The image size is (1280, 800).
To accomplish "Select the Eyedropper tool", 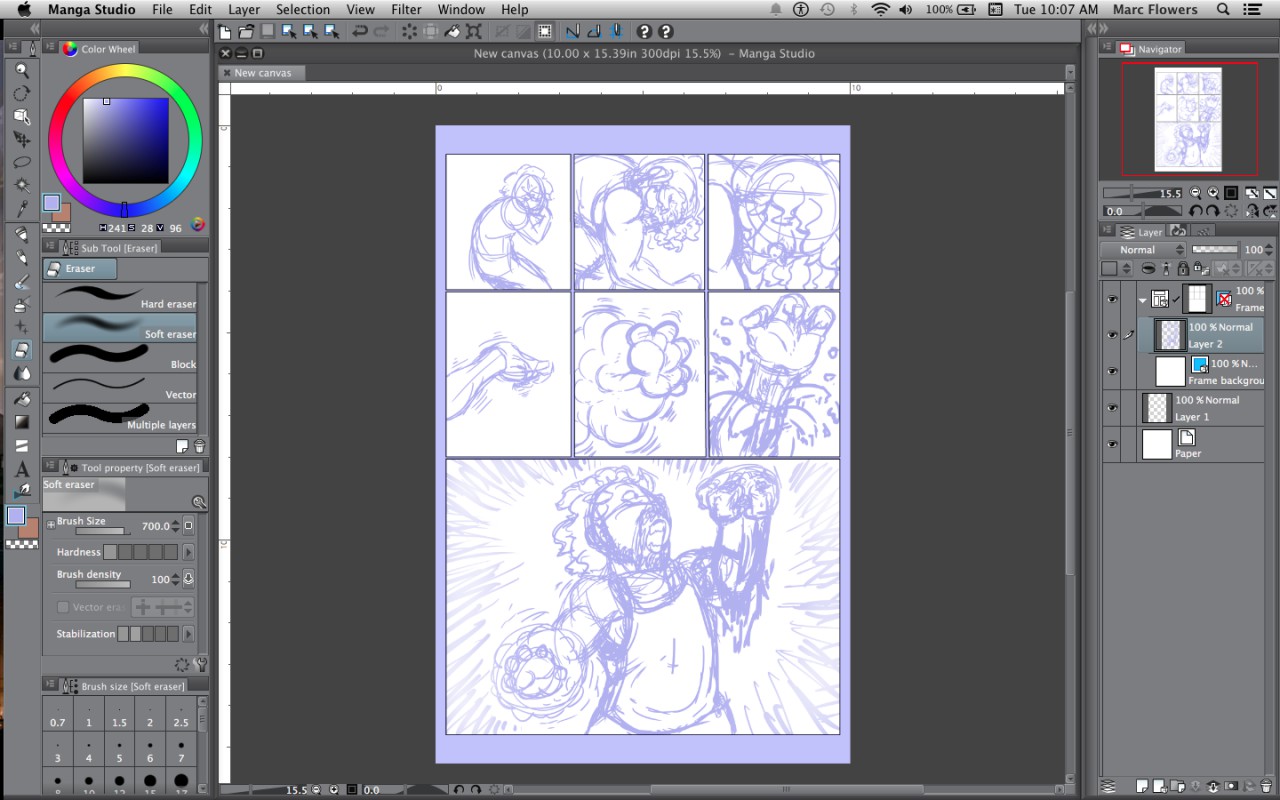I will [21, 208].
